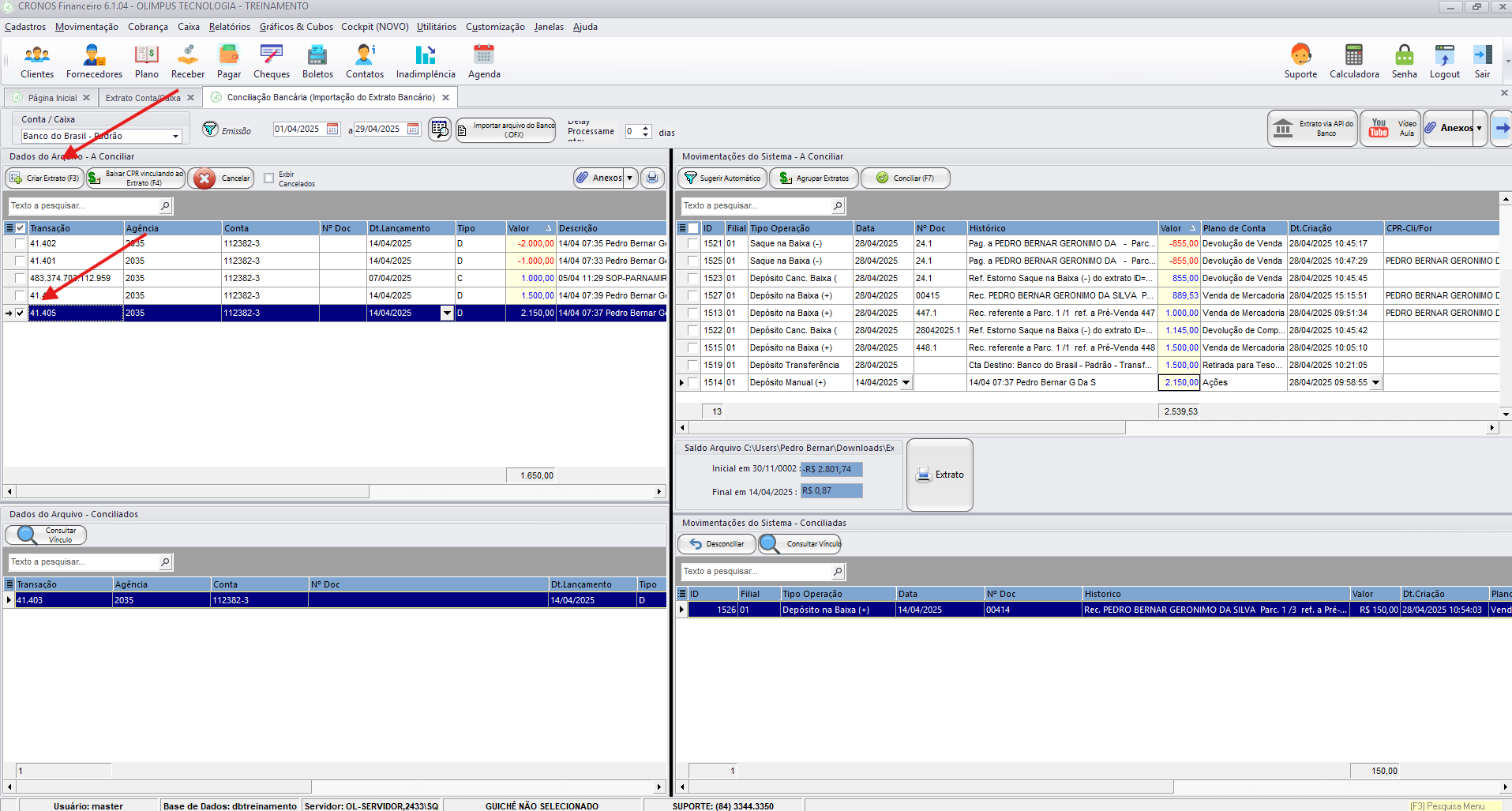1512x811 pixels.
Task: Open the Suporte icon
Action: point(1300,62)
